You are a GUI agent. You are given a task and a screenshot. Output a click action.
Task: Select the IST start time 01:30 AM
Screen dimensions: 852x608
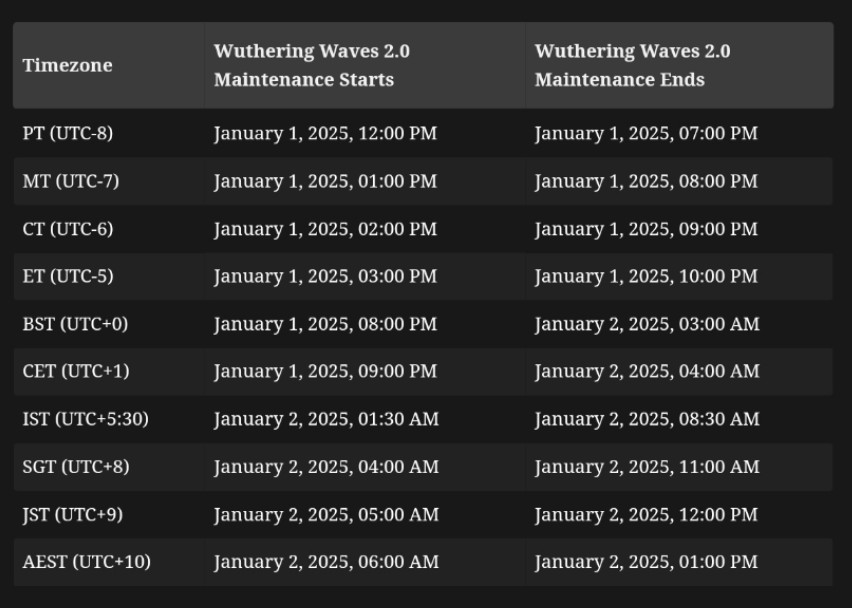pos(326,419)
